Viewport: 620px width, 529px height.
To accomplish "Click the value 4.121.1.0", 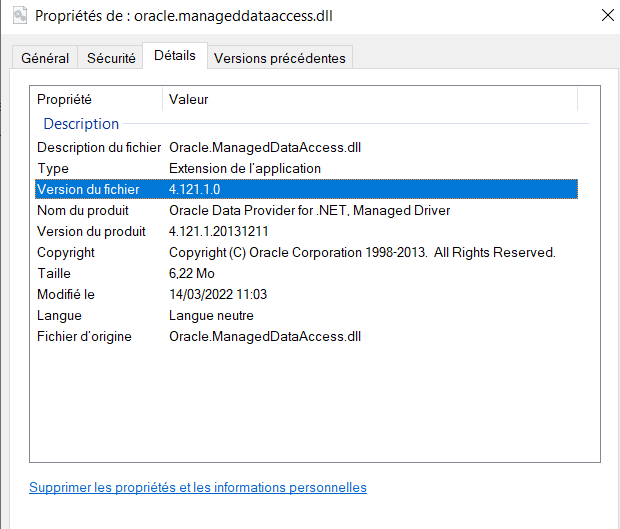I will (195, 189).
